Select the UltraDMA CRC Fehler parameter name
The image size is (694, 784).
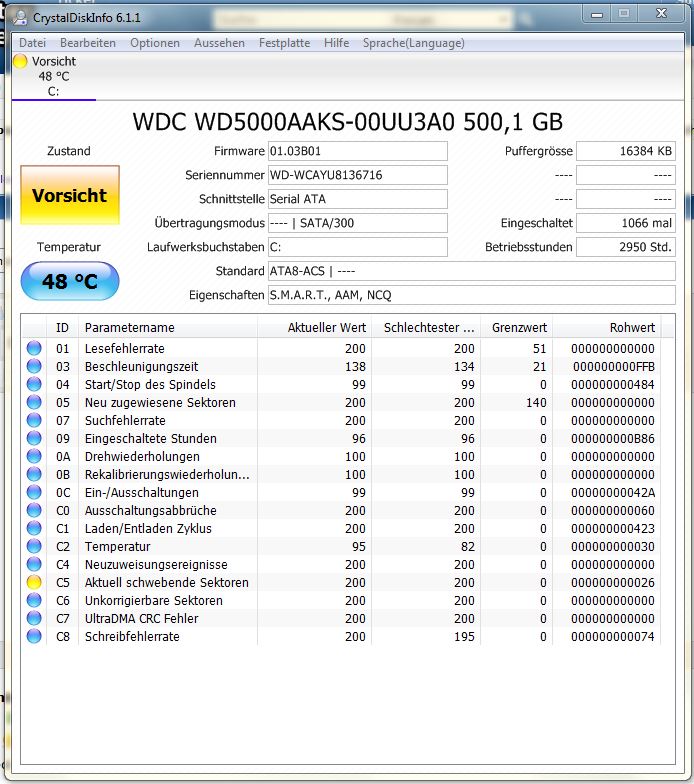click(142, 618)
